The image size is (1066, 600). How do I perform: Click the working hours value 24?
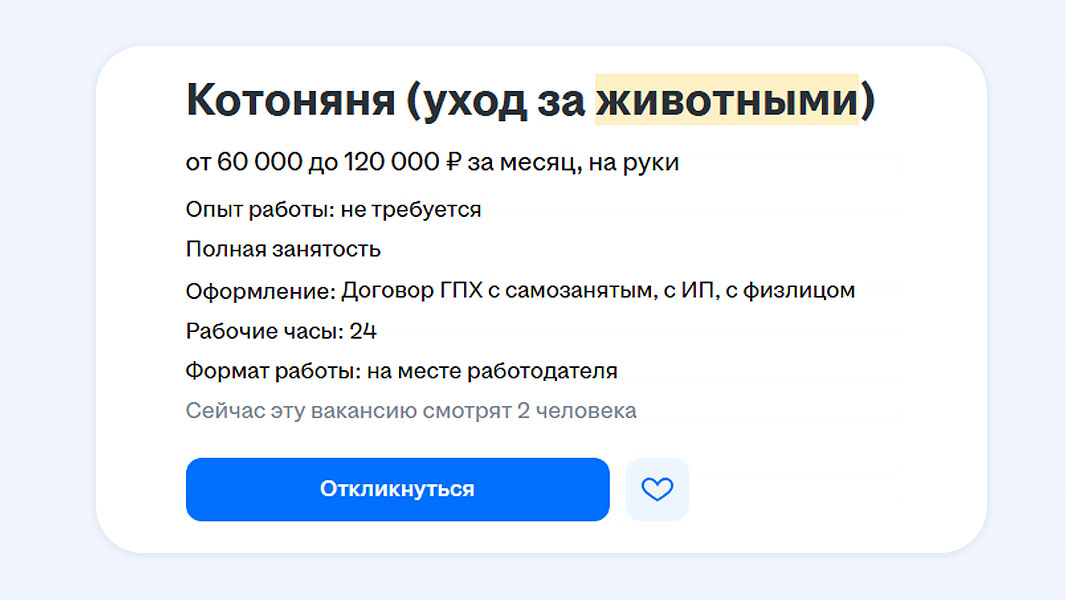click(x=363, y=331)
